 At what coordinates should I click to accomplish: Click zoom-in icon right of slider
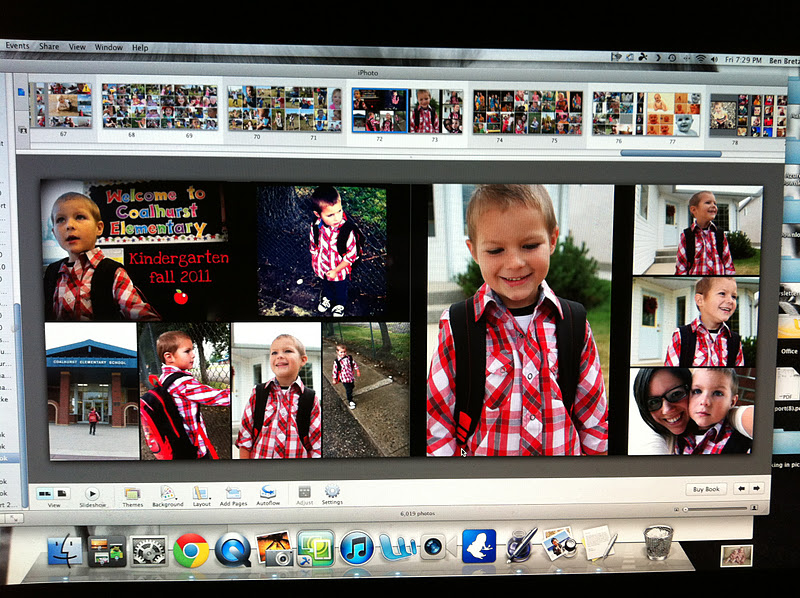754,508
